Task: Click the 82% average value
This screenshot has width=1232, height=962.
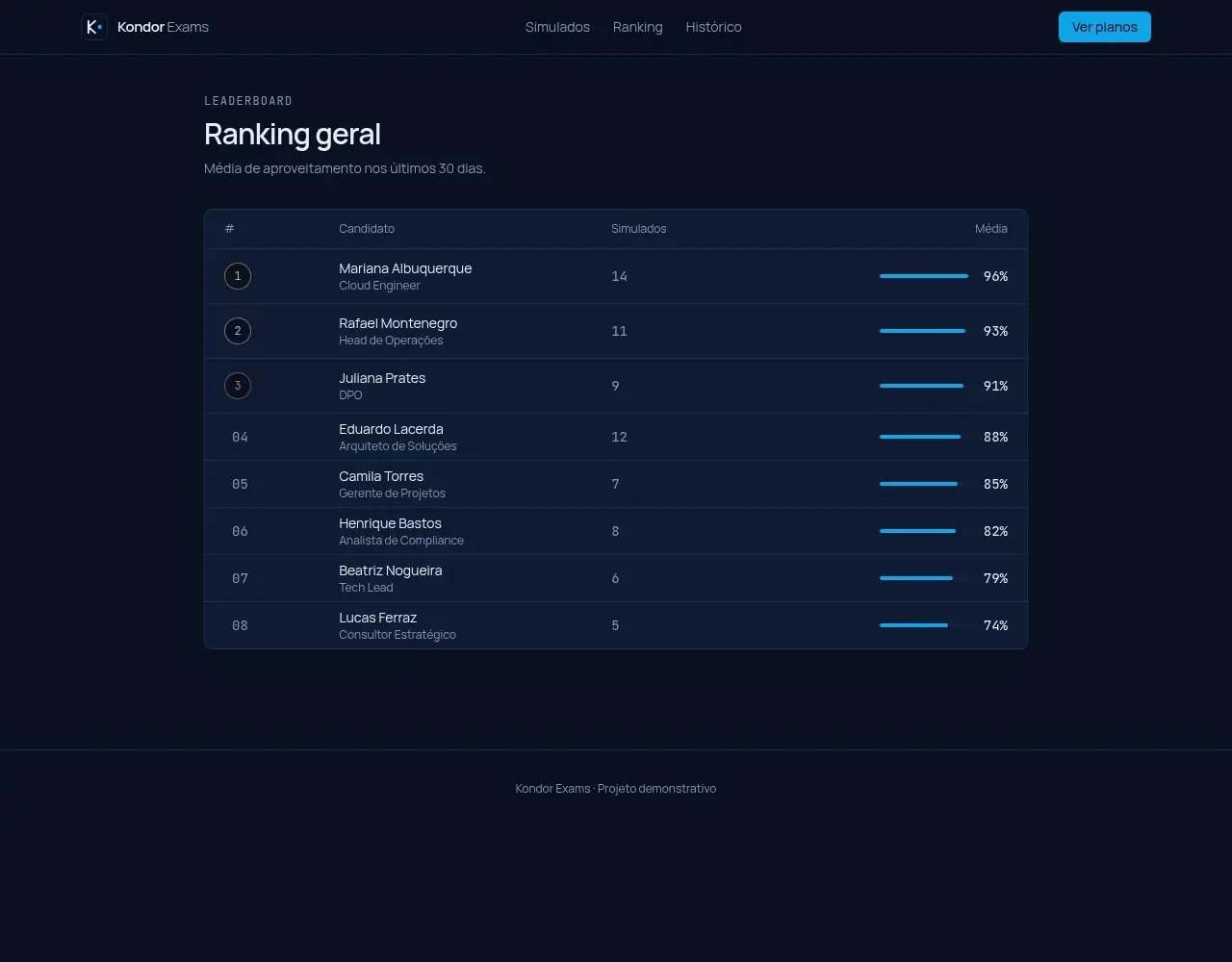Action: [995, 531]
